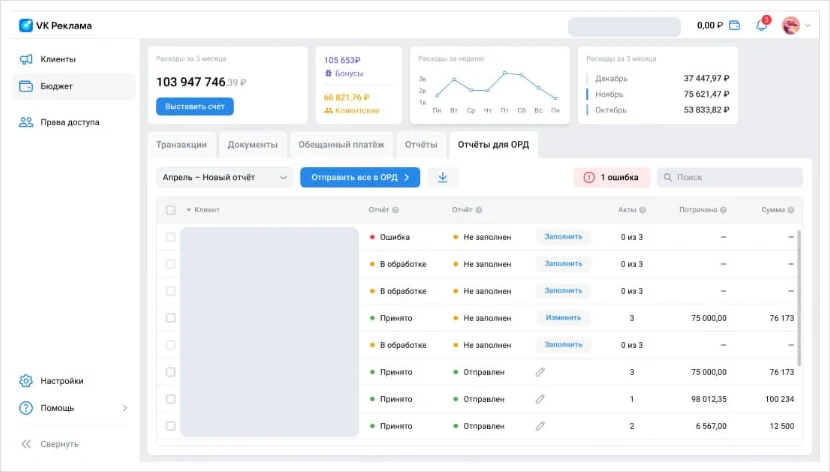Click Декабрь spending row
This screenshot has width=830, height=472.
[658, 78]
